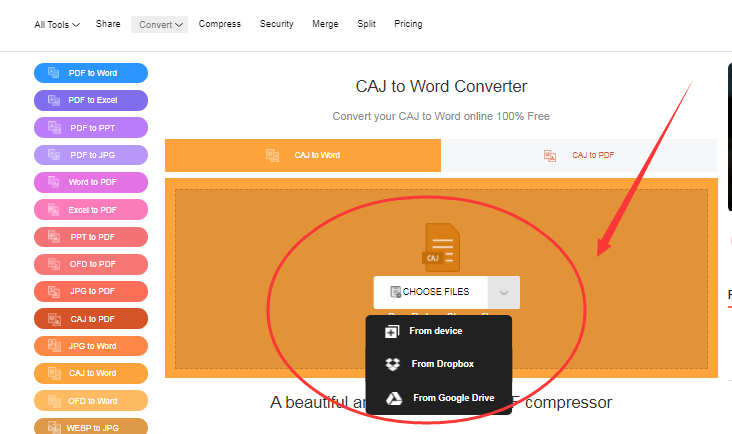
Task: Click the icon on CAJ to Word tab
Action: coord(272,155)
